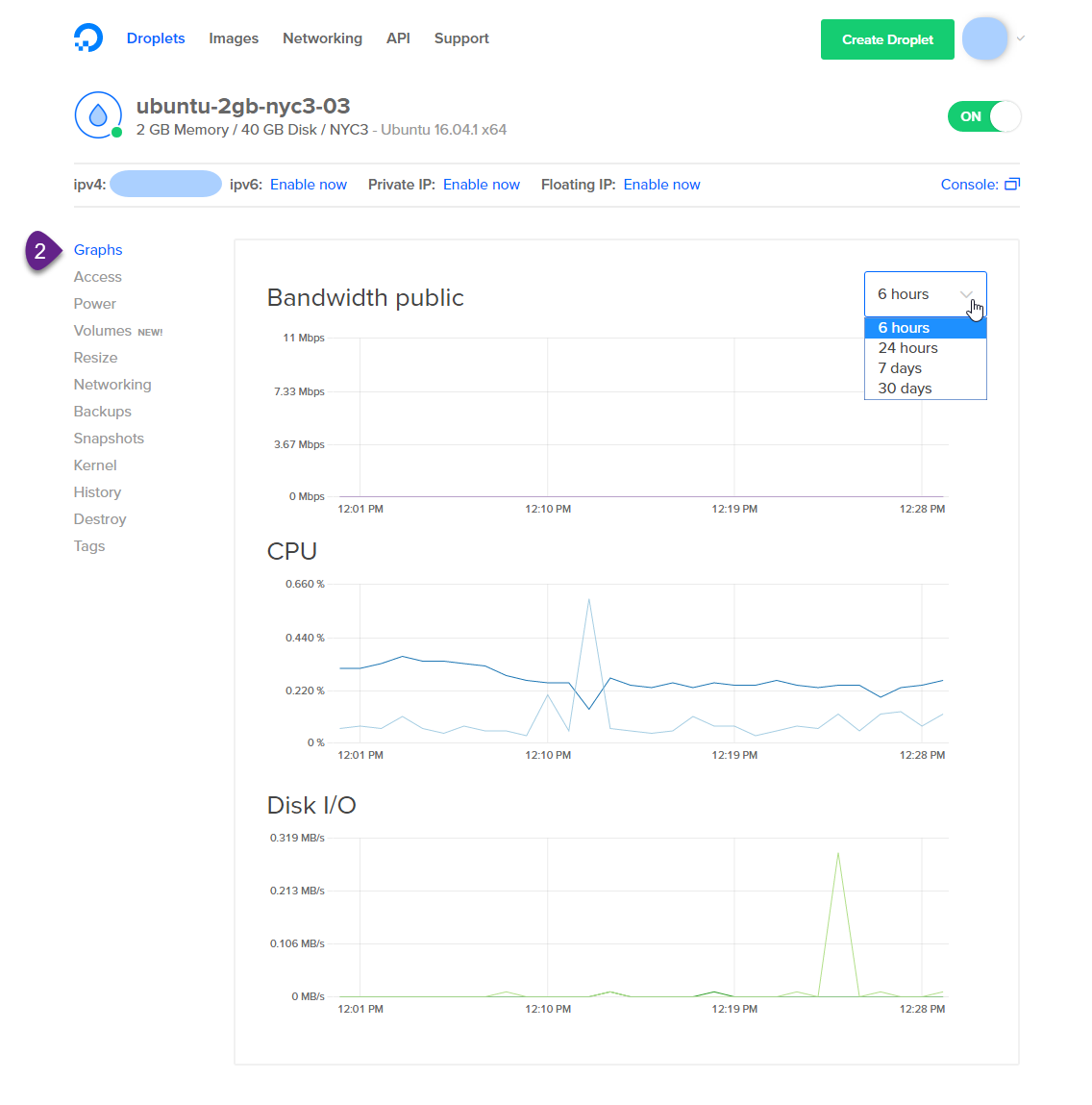Switch the droplet power toggle to OFF
This screenshot has width=1092, height=1105.
(984, 115)
